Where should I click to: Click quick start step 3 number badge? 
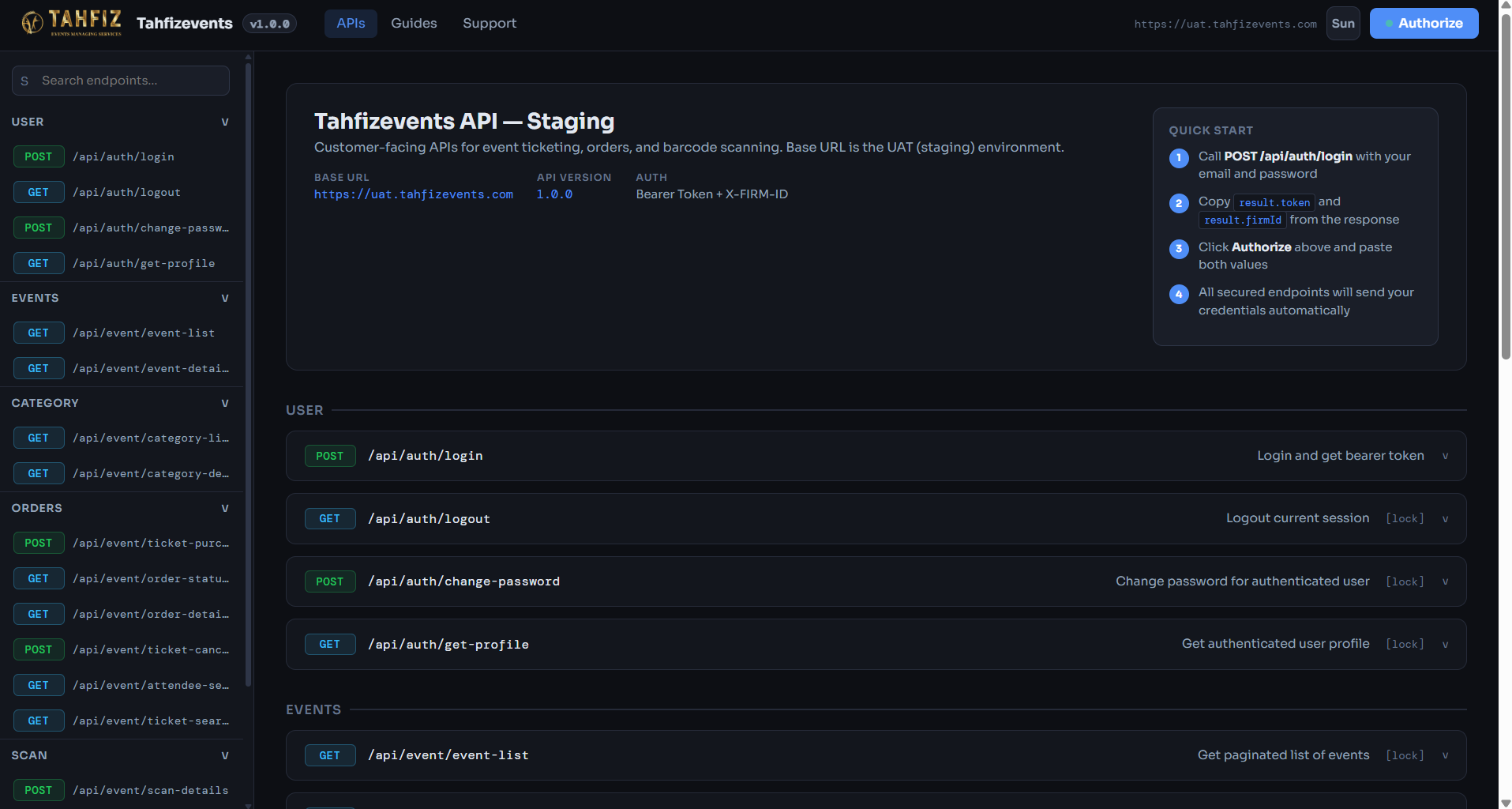[x=1179, y=249]
